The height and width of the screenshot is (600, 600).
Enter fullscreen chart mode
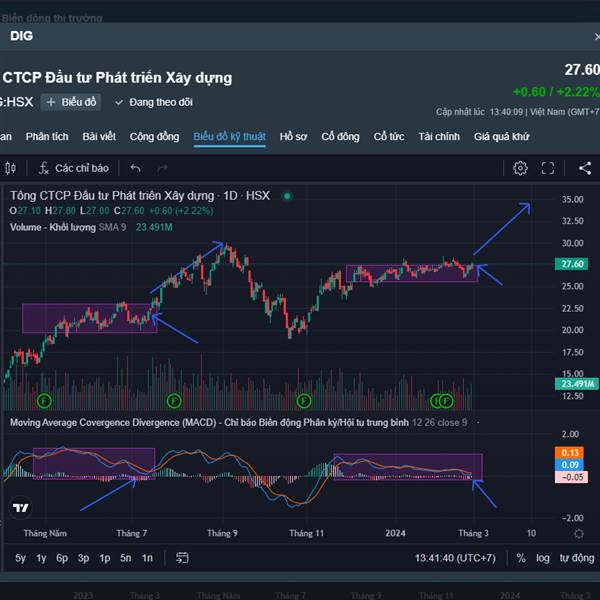click(548, 168)
